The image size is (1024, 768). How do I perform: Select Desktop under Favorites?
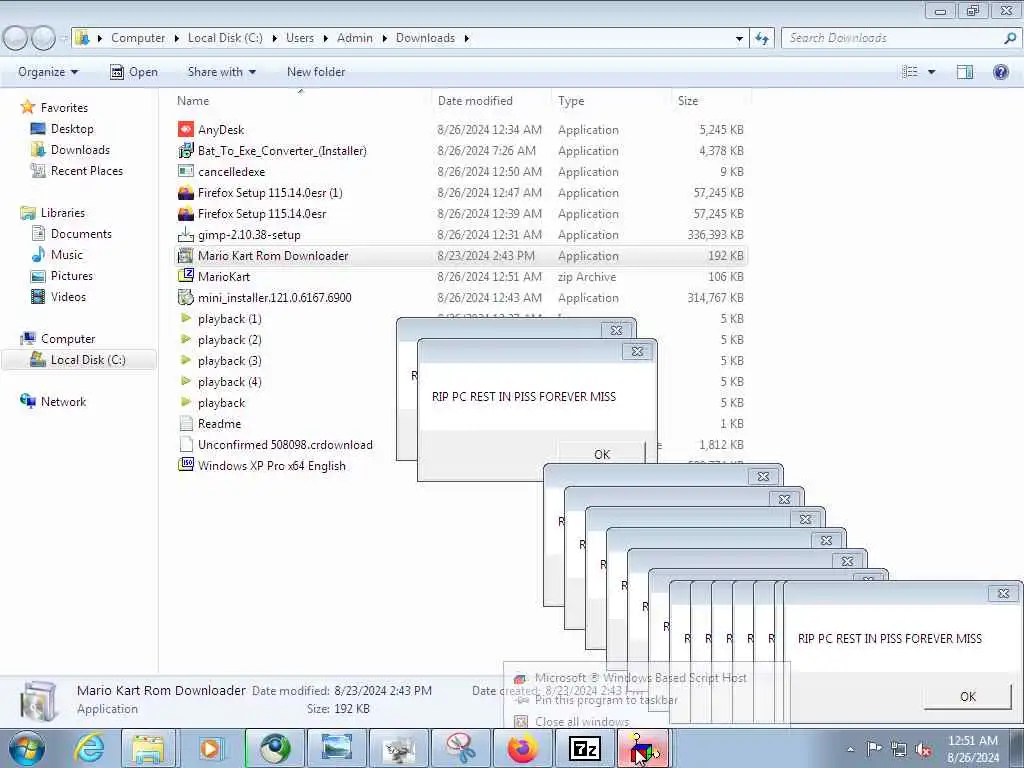point(72,129)
